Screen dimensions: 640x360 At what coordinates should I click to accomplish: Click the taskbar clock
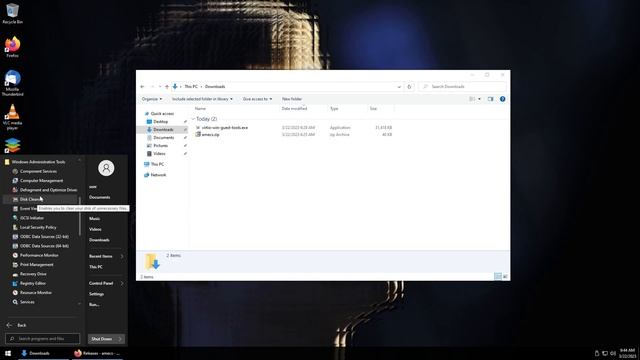627,353
